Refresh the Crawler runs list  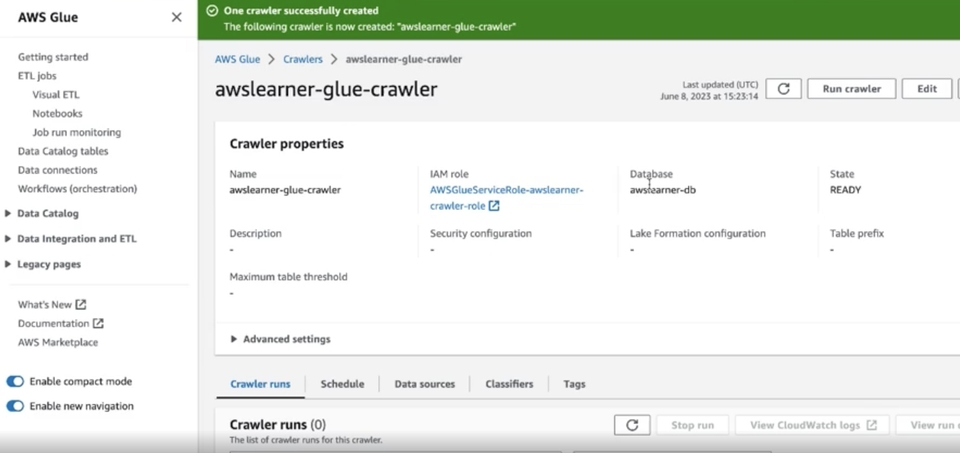[632, 425]
